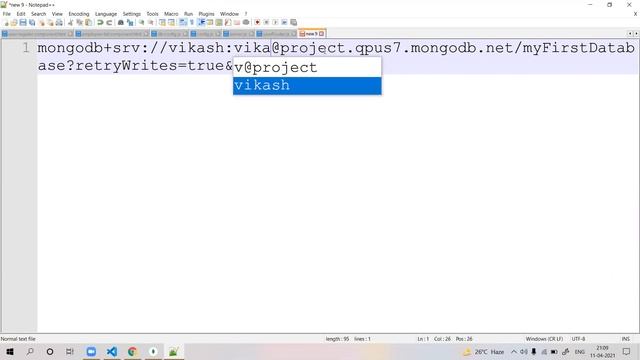
Task: Open Visual Studio Code from taskbar
Action: [x=112, y=351]
